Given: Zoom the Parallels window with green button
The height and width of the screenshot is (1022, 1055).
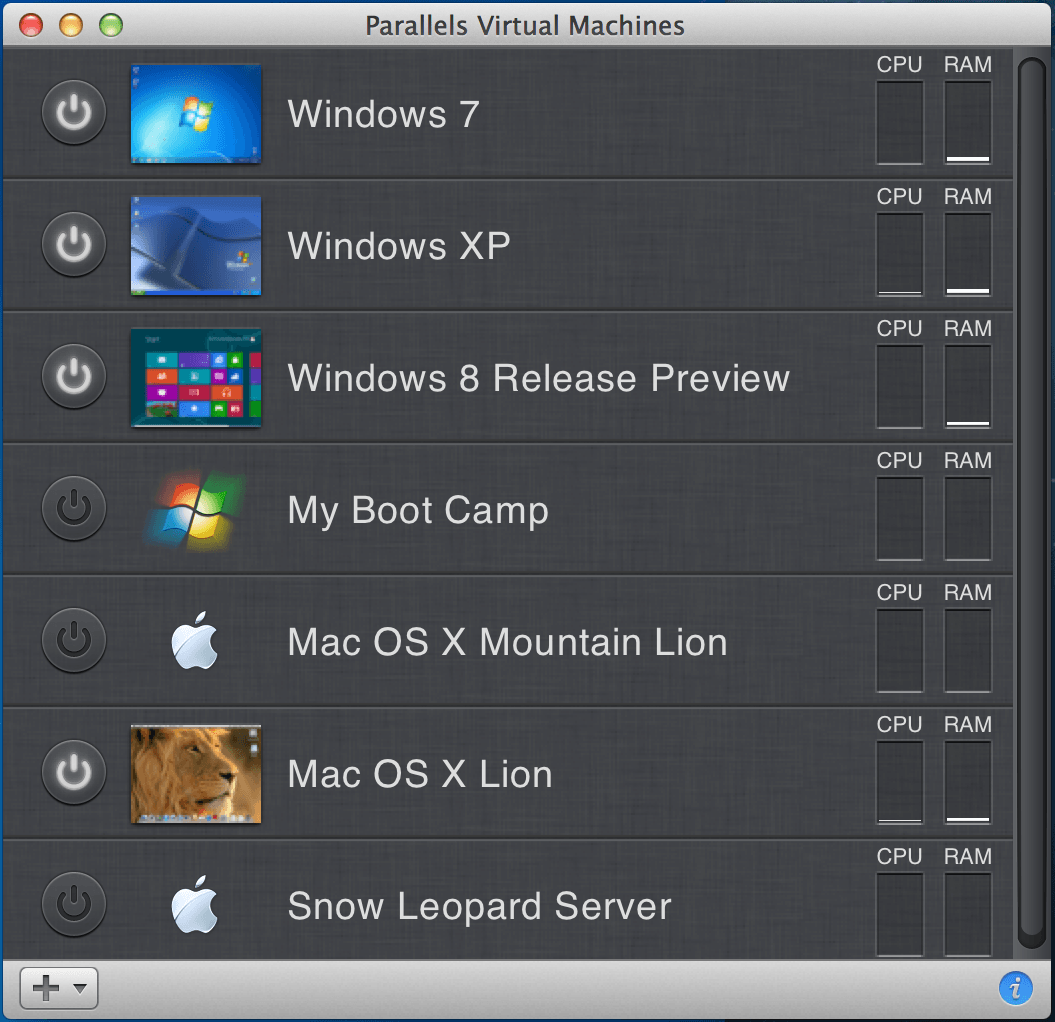Looking at the screenshot, I should pyautogui.click(x=111, y=25).
